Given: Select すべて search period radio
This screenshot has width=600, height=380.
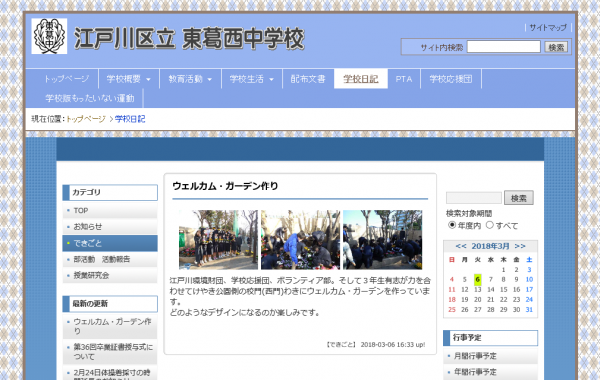Looking at the screenshot, I should (489, 225).
